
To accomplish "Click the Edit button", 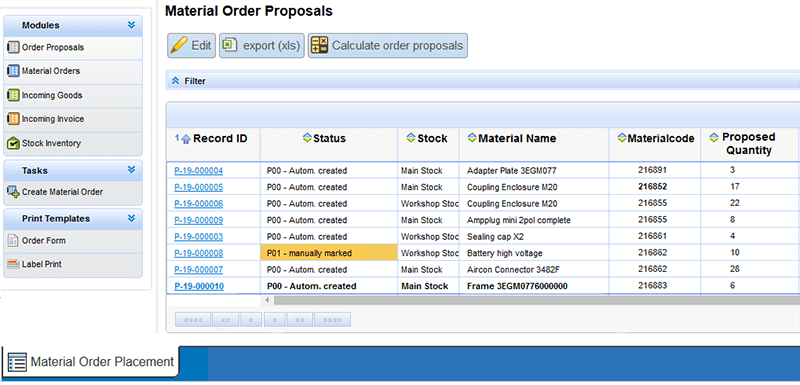I will coord(192,45).
